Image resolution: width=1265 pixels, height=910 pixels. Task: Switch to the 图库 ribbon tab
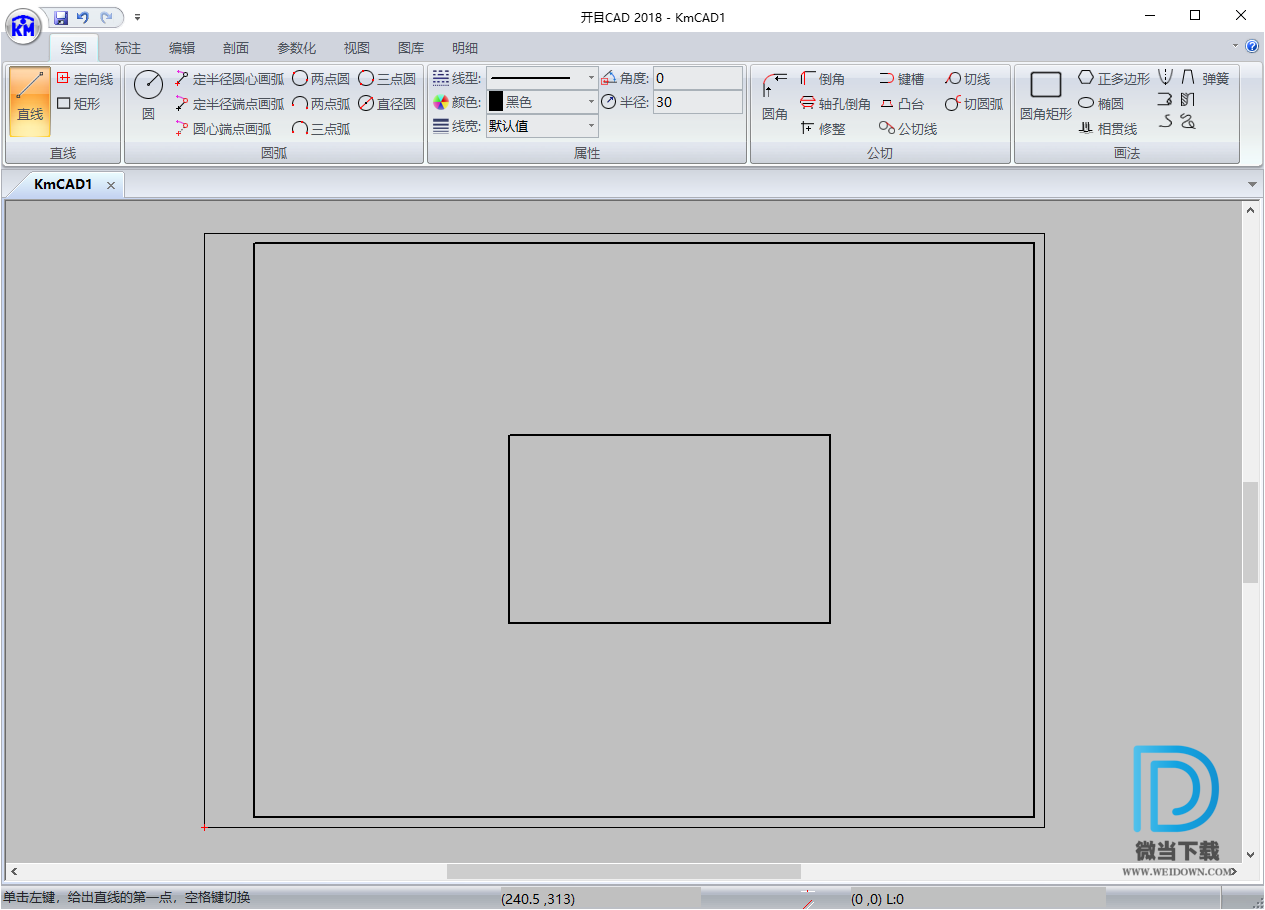point(411,48)
